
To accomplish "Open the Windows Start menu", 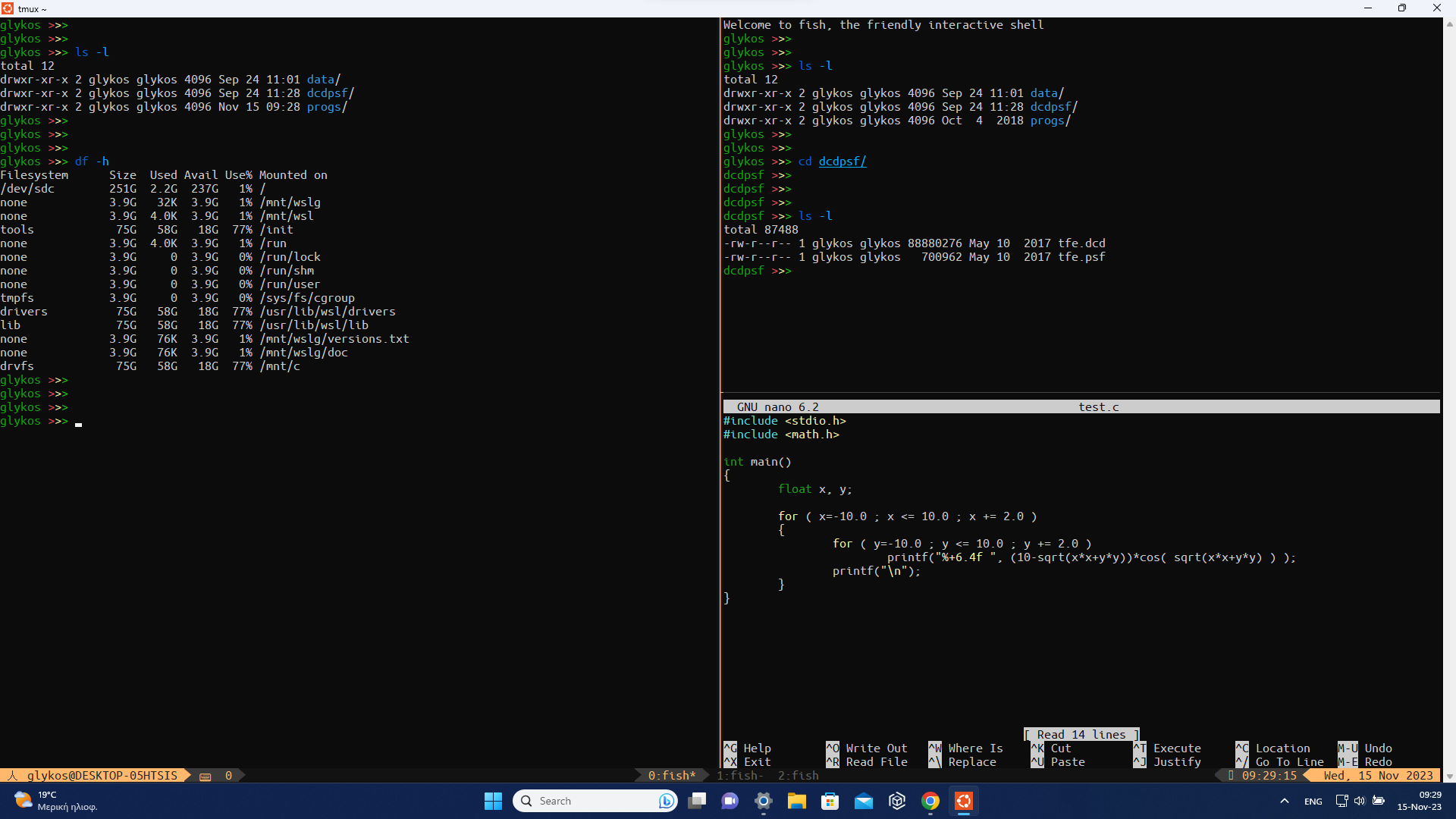I will coord(493,801).
